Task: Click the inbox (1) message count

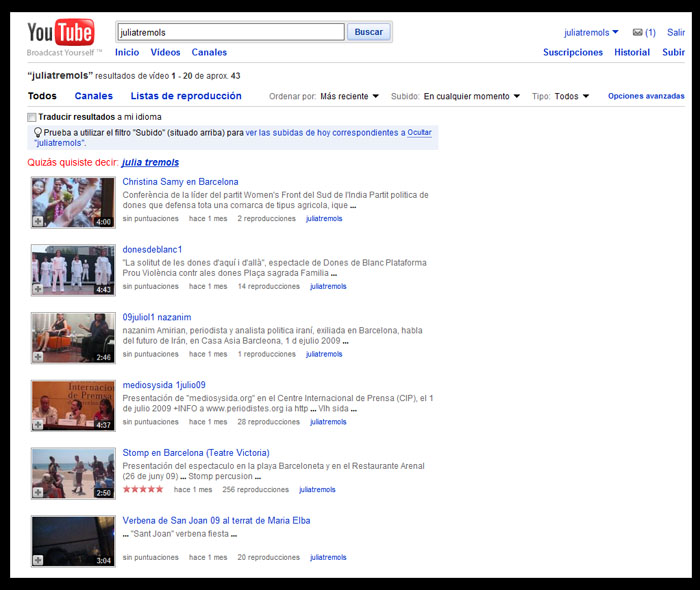Action: click(x=650, y=33)
